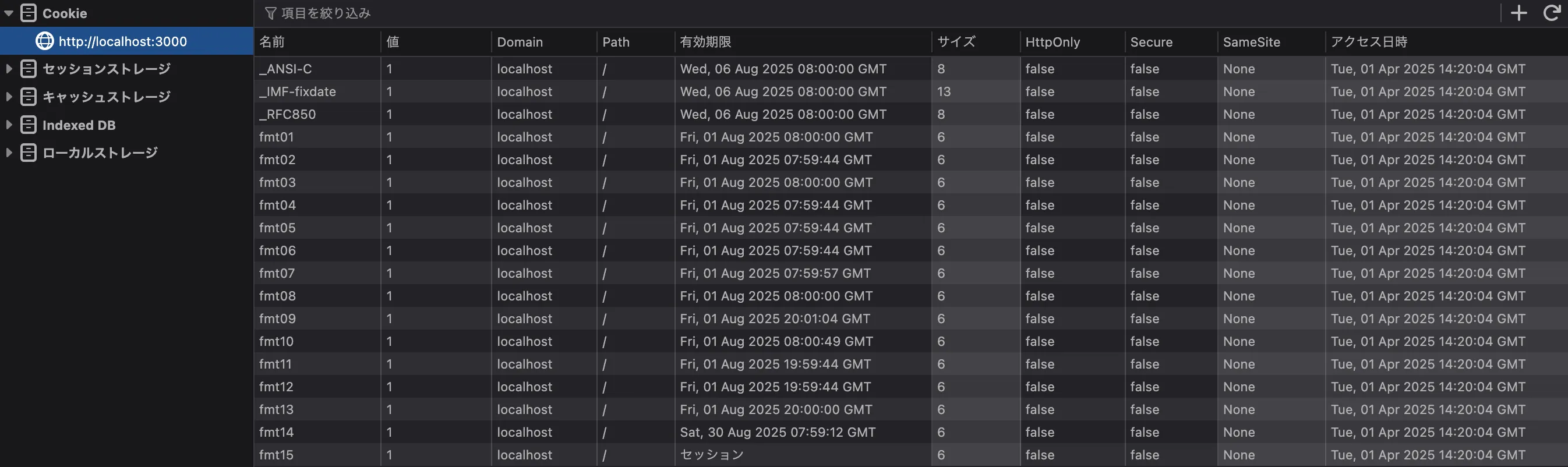Click the globe icon beside localhost:3000
Viewport: 1568px width, 467px height.
(44, 41)
